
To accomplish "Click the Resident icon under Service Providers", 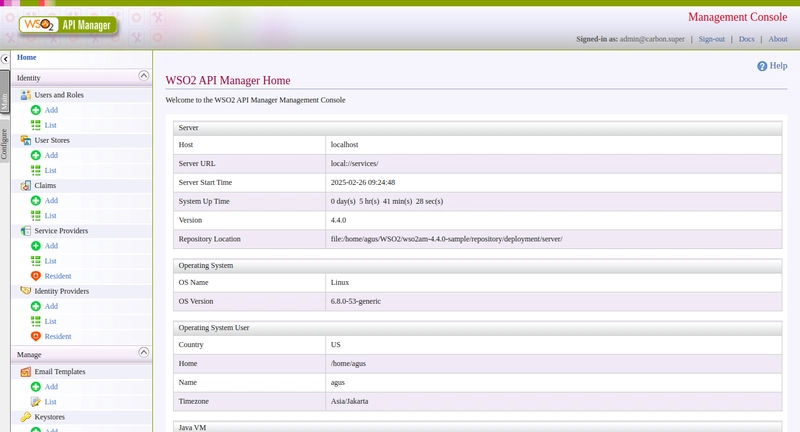I will click(x=36, y=276).
